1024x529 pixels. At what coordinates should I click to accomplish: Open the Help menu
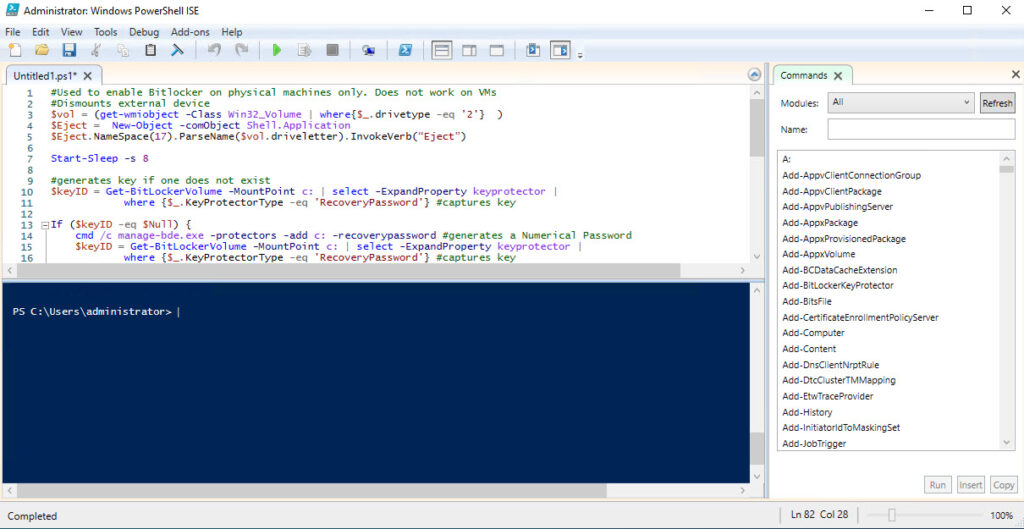click(x=231, y=31)
